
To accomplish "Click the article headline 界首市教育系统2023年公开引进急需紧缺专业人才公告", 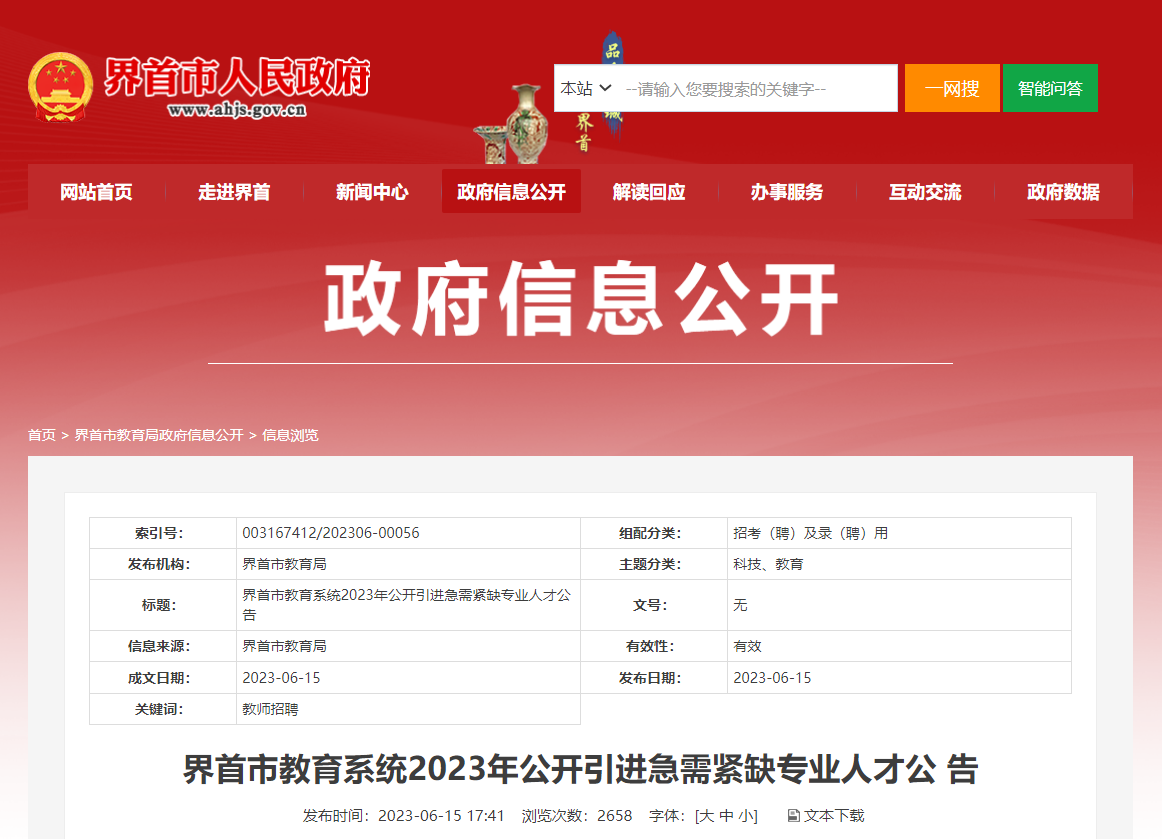I will point(580,769).
